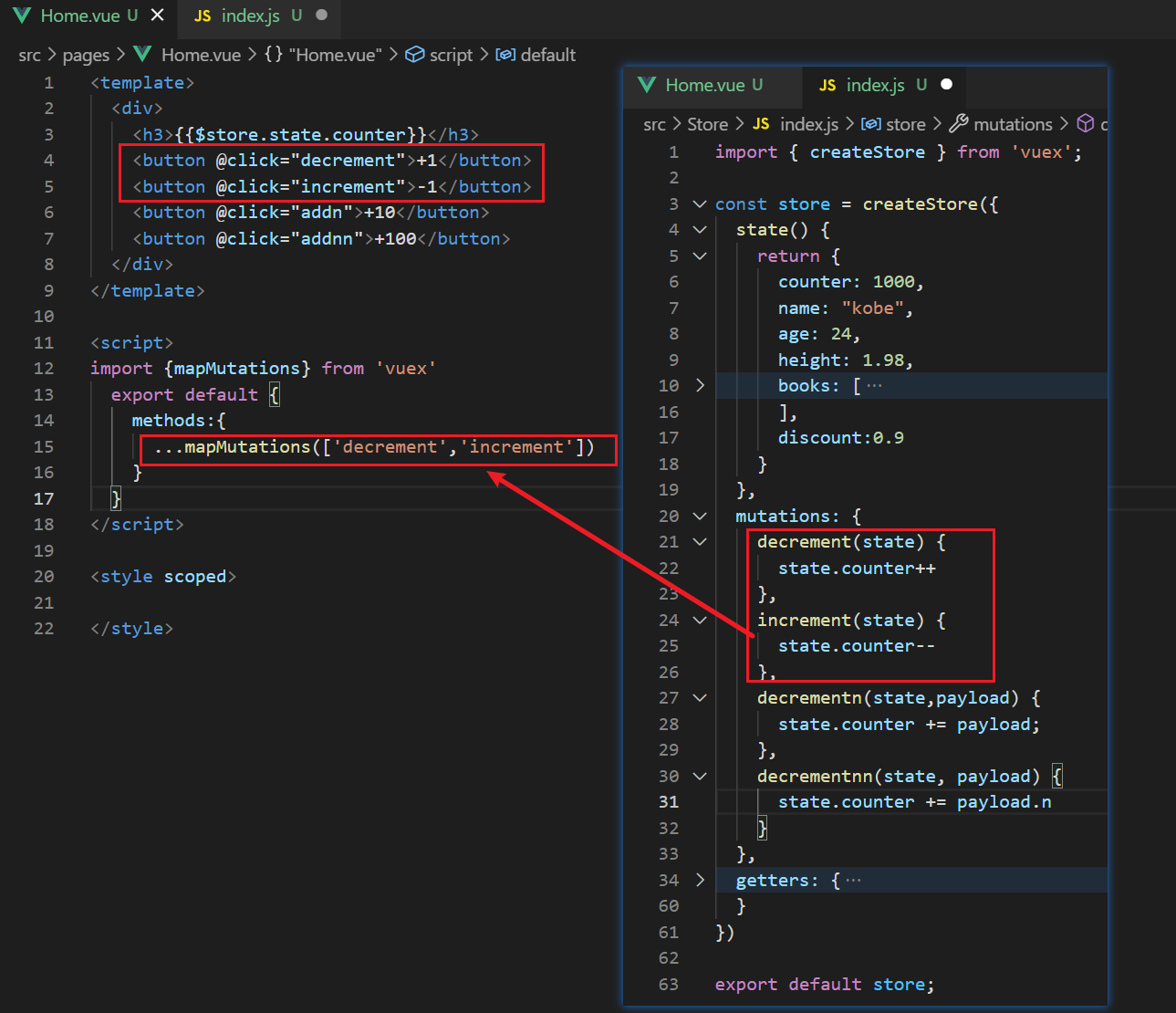Viewport: 1176px width, 1013px height.
Task: Collapse 'decrement(state)' function at line 21
Action: 700,542
